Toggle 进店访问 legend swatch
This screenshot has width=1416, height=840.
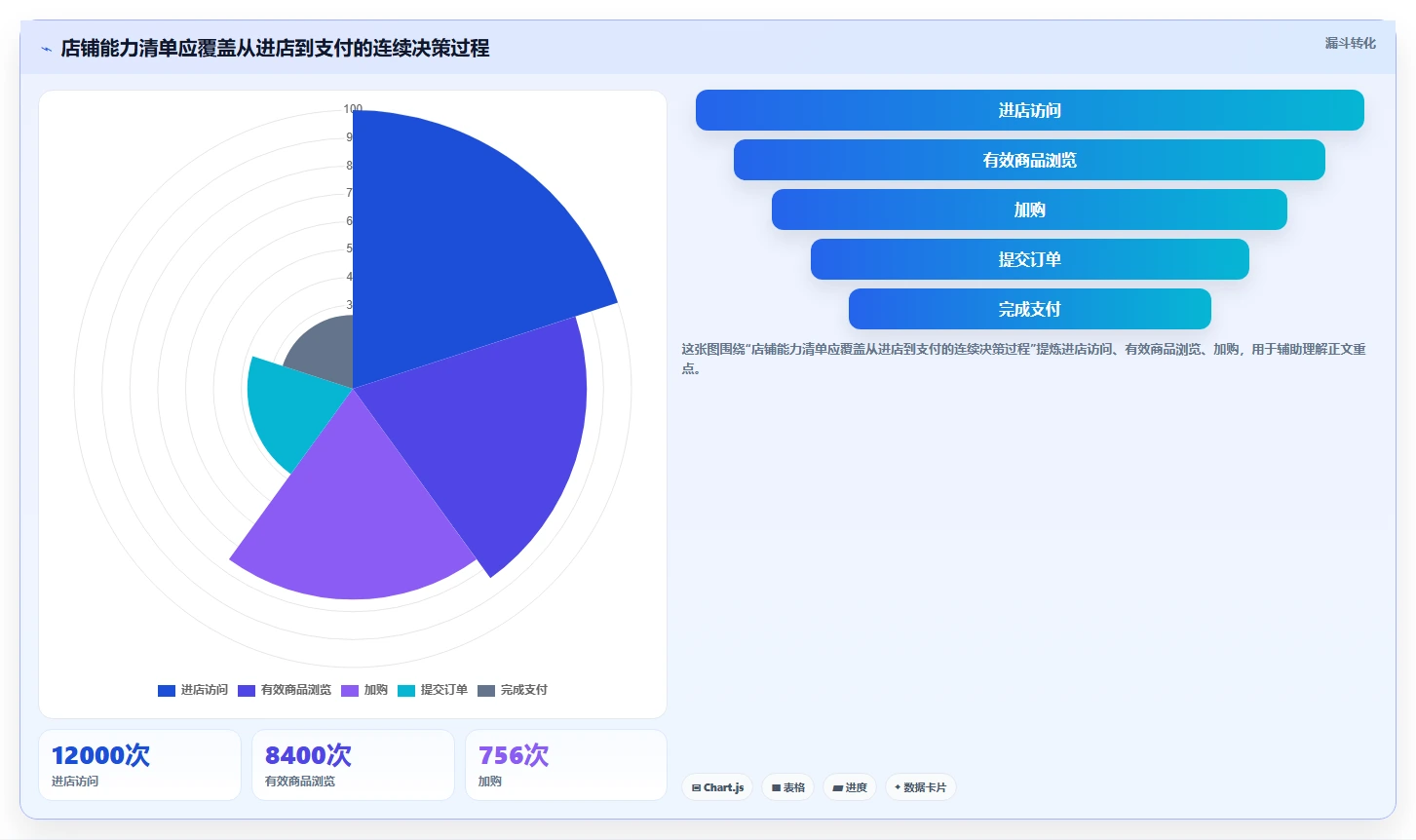[x=167, y=690]
